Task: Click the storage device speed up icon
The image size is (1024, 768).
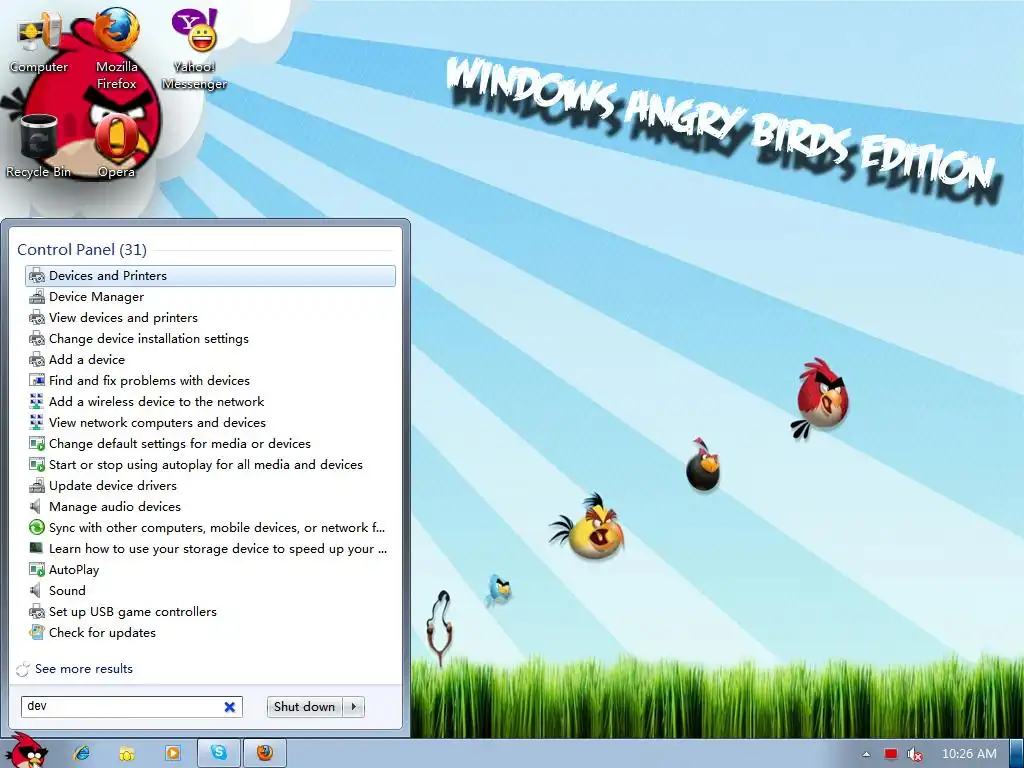Action: [x=37, y=548]
